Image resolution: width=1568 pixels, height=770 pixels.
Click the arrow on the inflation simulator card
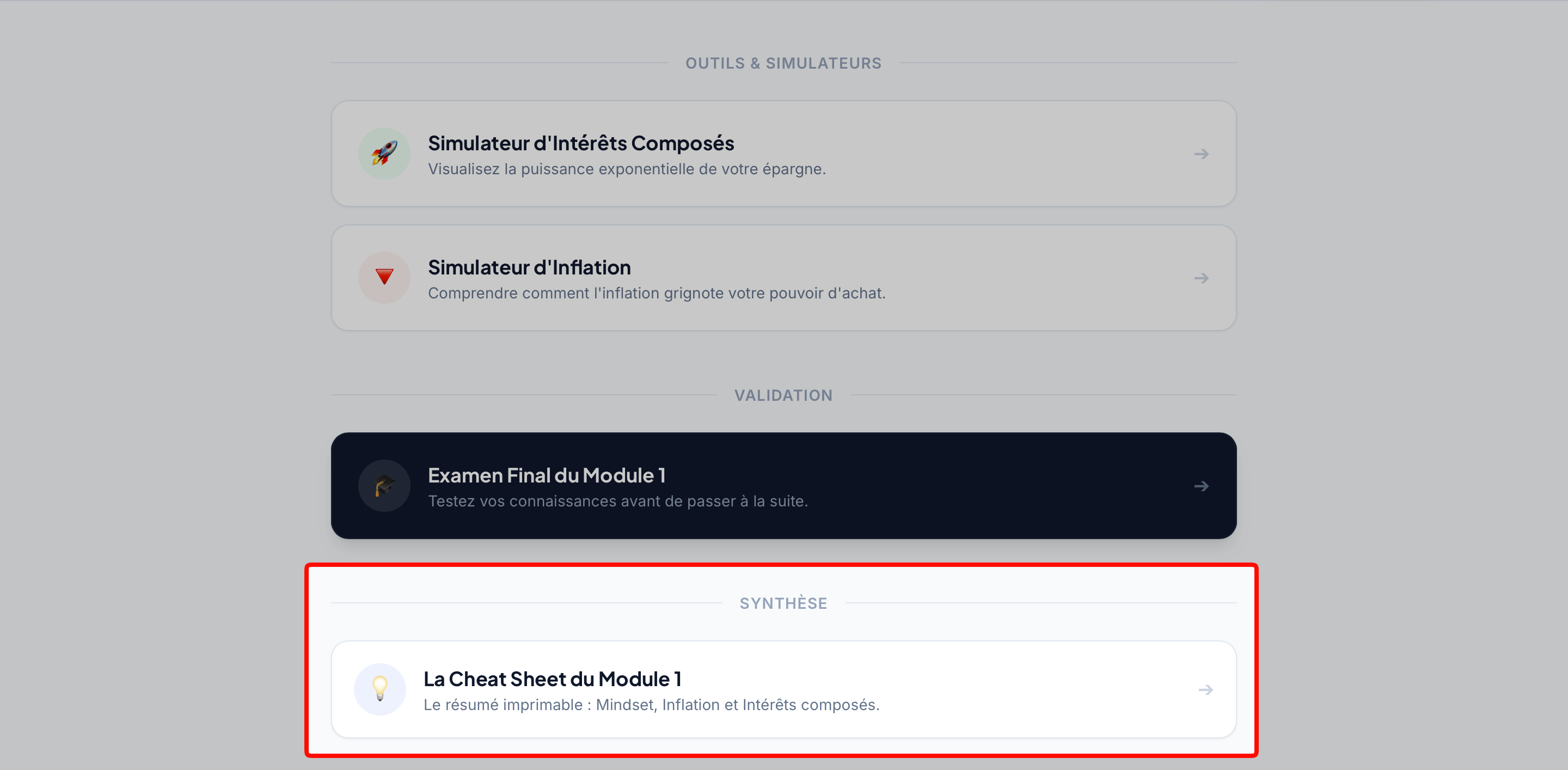1202,278
